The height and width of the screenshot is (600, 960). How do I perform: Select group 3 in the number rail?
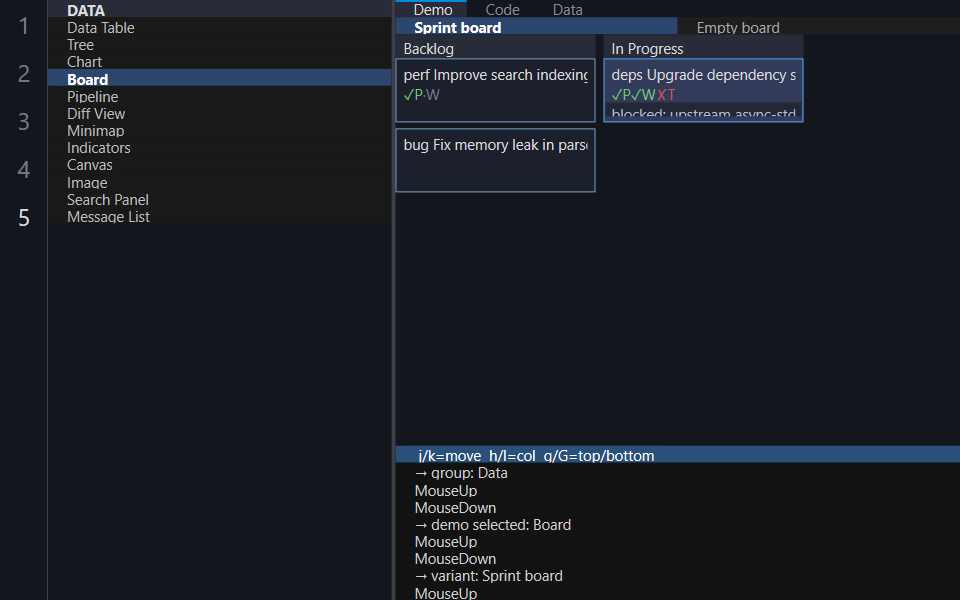coord(23,121)
